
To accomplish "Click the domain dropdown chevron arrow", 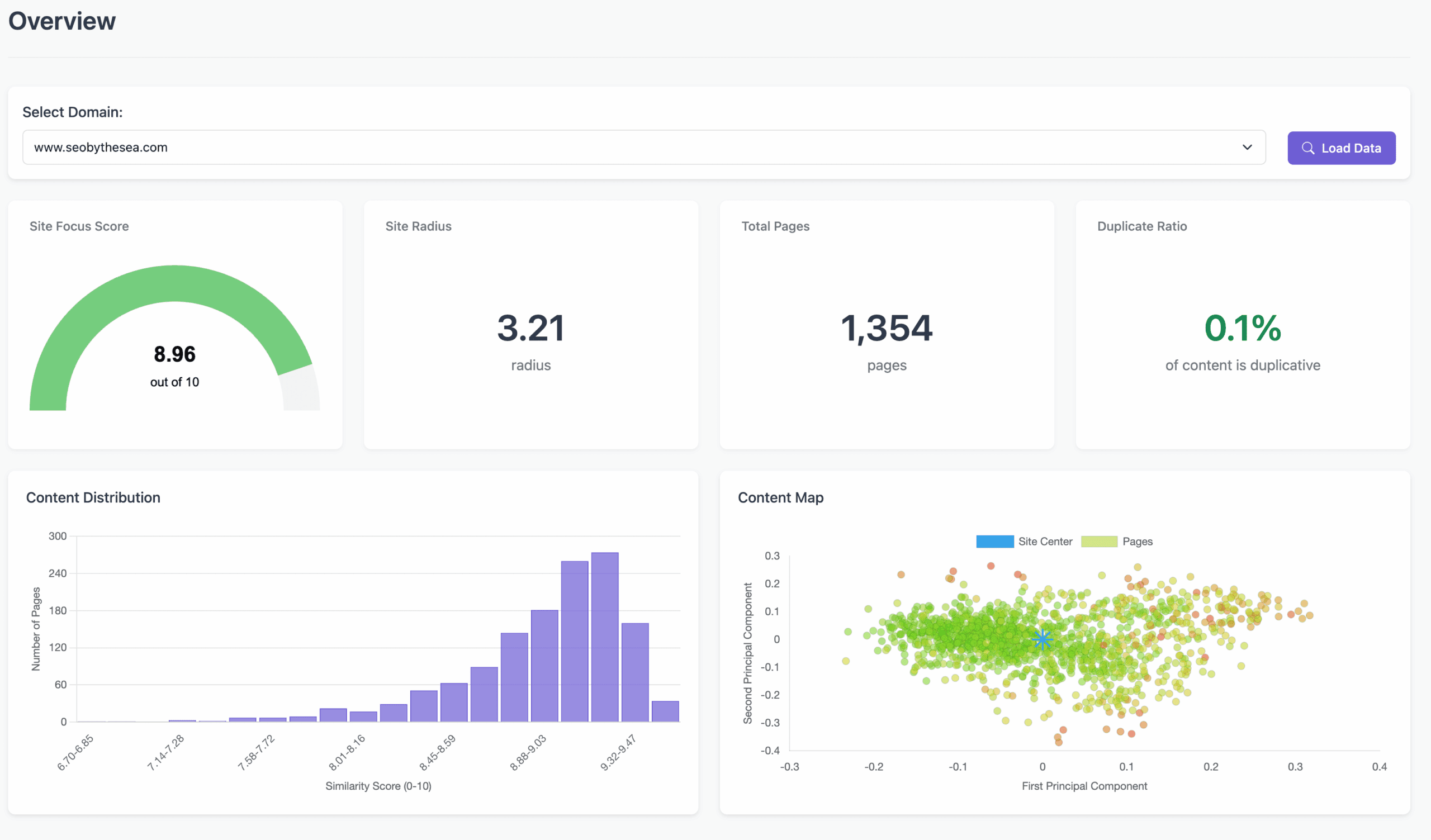I will (x=1247, y=148).
